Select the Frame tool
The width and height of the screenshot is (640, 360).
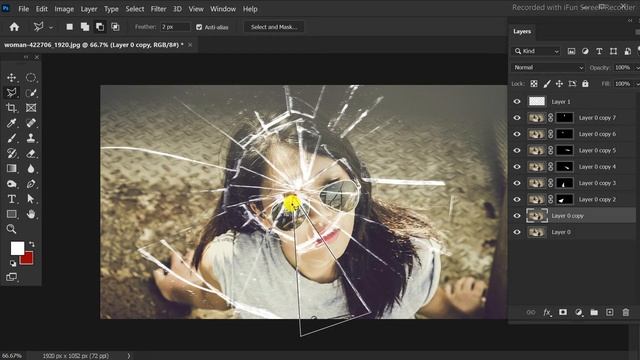coord(31,108)
